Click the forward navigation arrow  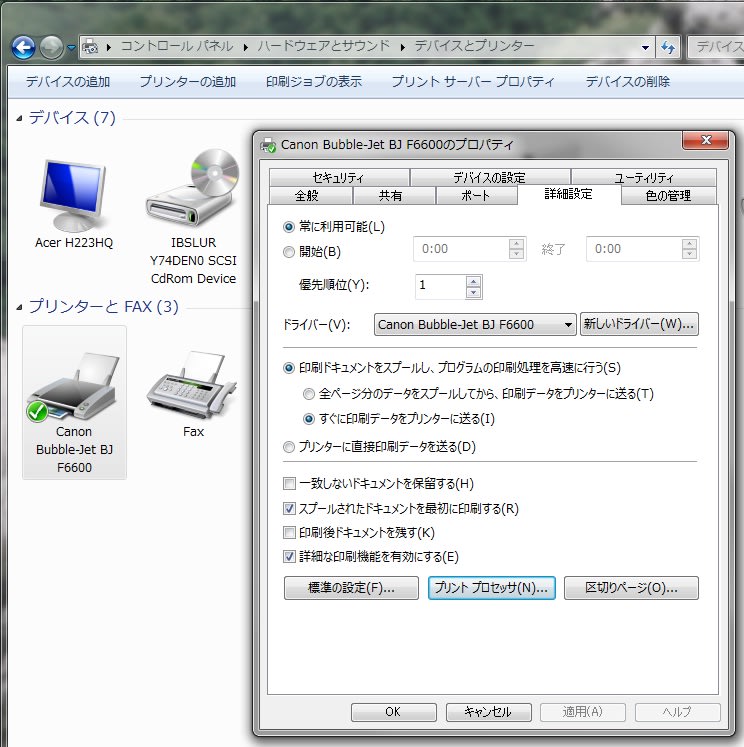click(51, 47)
